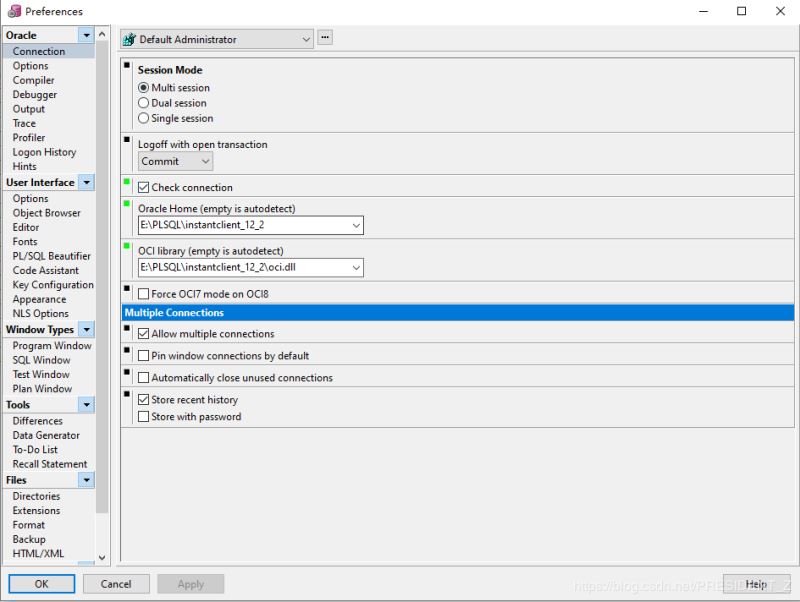The width and height of the screenshot is (800, 602).
Task: Click the Cancel button
Action: click(x=116, y=584)
